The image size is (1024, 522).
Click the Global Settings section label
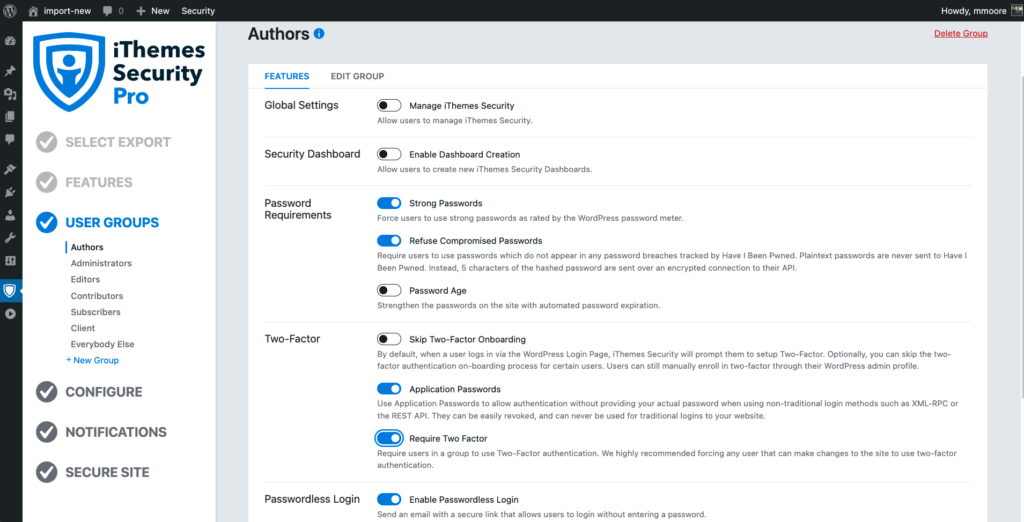pyautogui.click(x=301, y=105)
